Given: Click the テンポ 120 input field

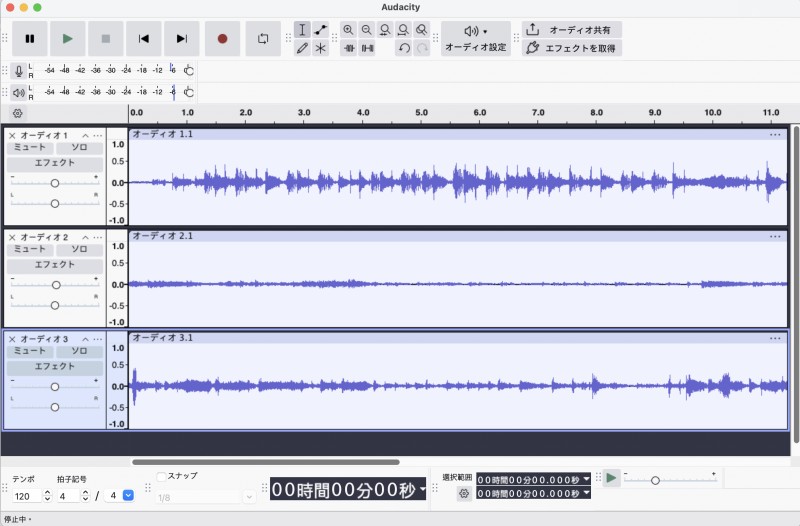Looking at the screenshot, I should (x=27, y=496).
